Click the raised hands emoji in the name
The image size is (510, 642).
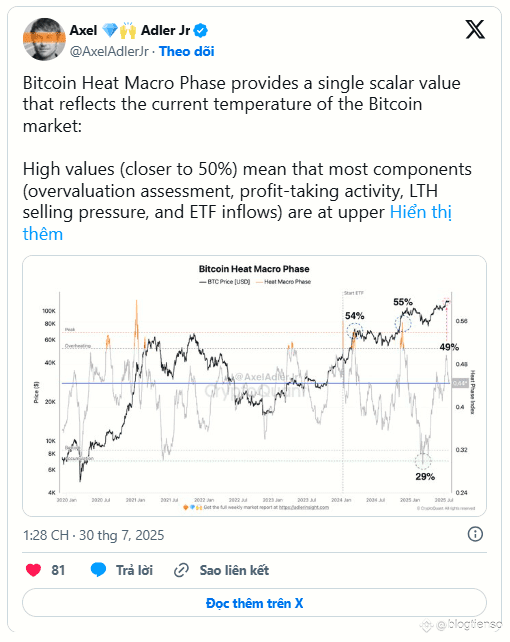[128, 30]
